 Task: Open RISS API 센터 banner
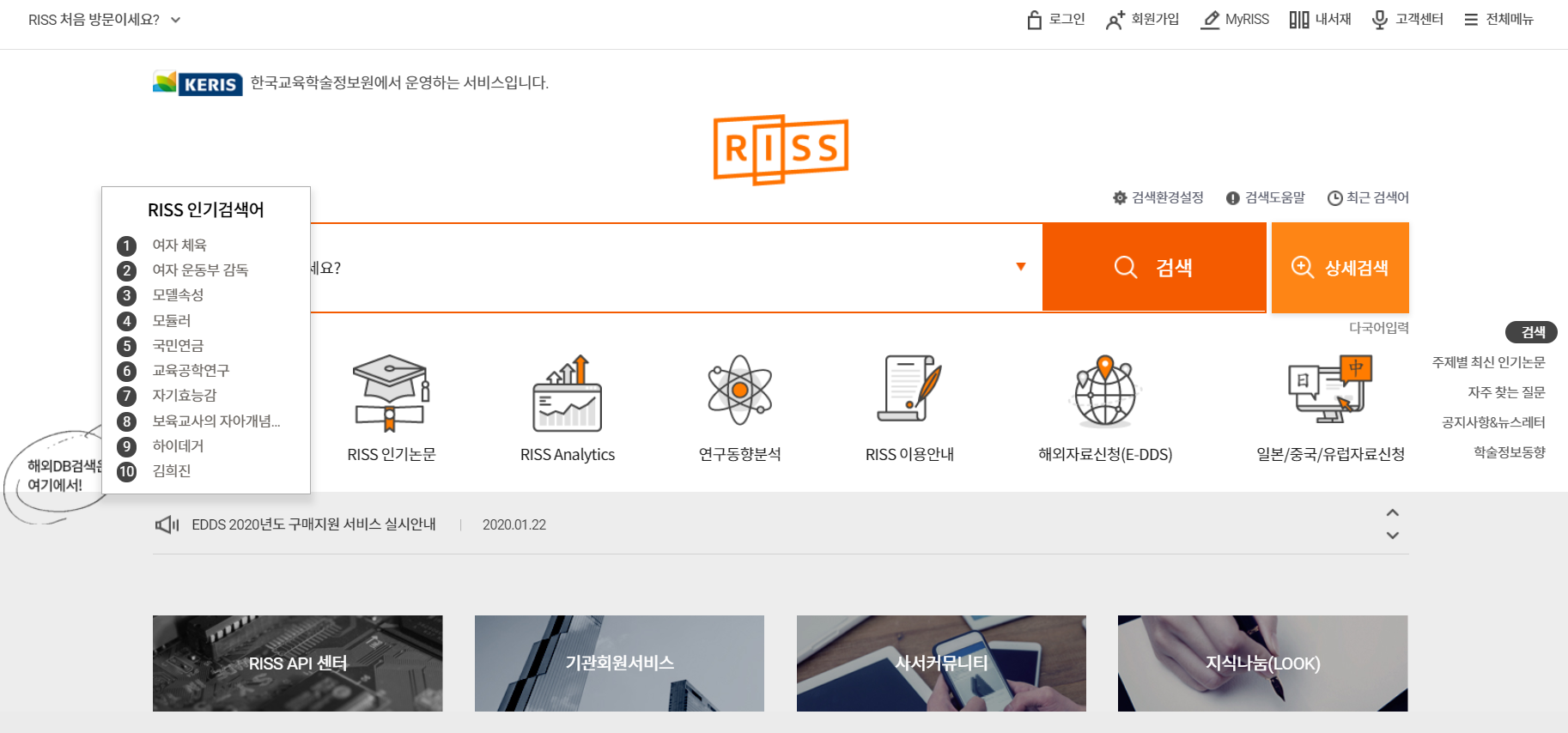[298, 663]
